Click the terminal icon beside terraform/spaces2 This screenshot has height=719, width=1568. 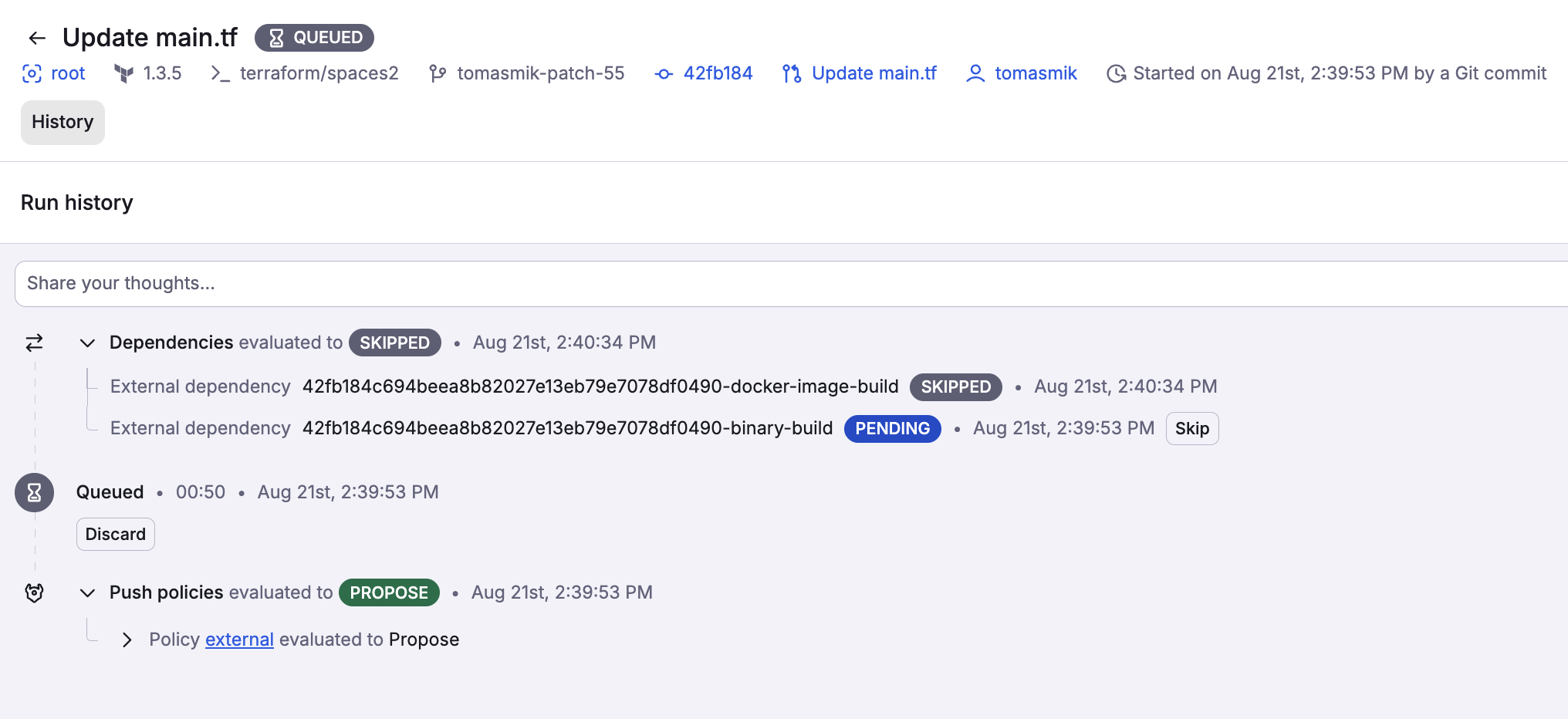click(218, 73)
